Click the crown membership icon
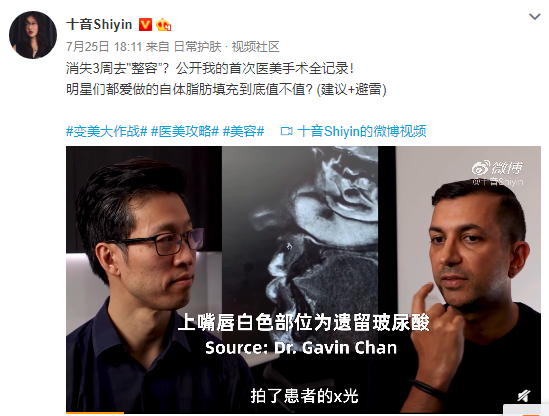The height and width of the screenshot is (416, 549). click(164, 25)
